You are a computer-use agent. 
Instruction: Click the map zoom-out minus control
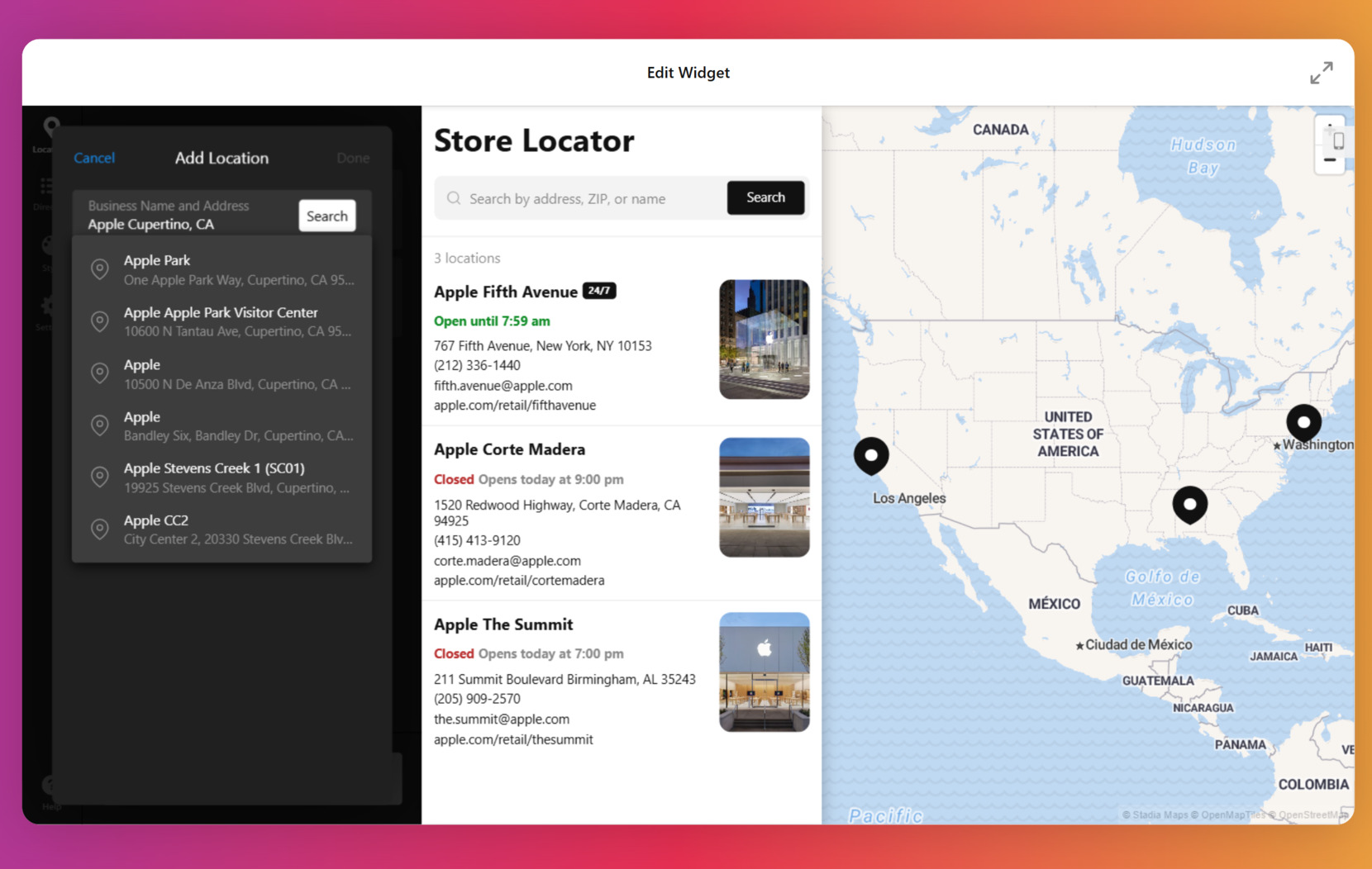1330,159
